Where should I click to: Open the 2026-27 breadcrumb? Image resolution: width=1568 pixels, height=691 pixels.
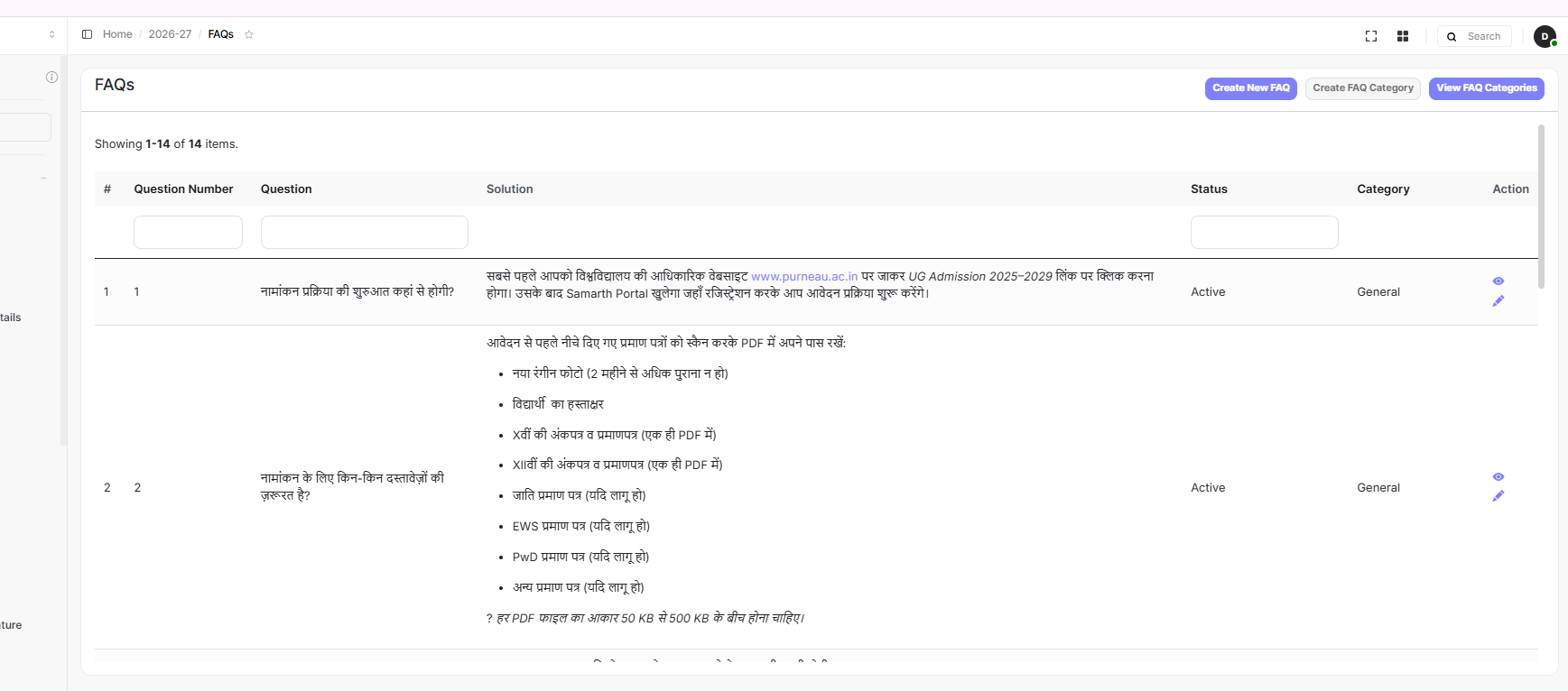[x=170, y=34]
